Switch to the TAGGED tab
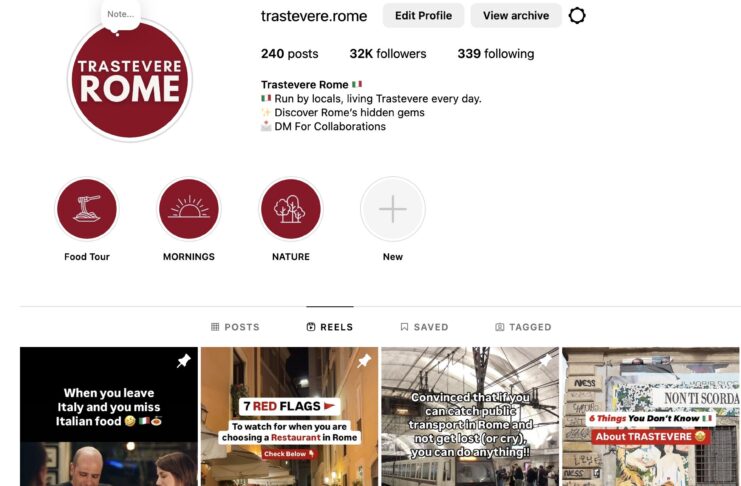 point(523,327)
